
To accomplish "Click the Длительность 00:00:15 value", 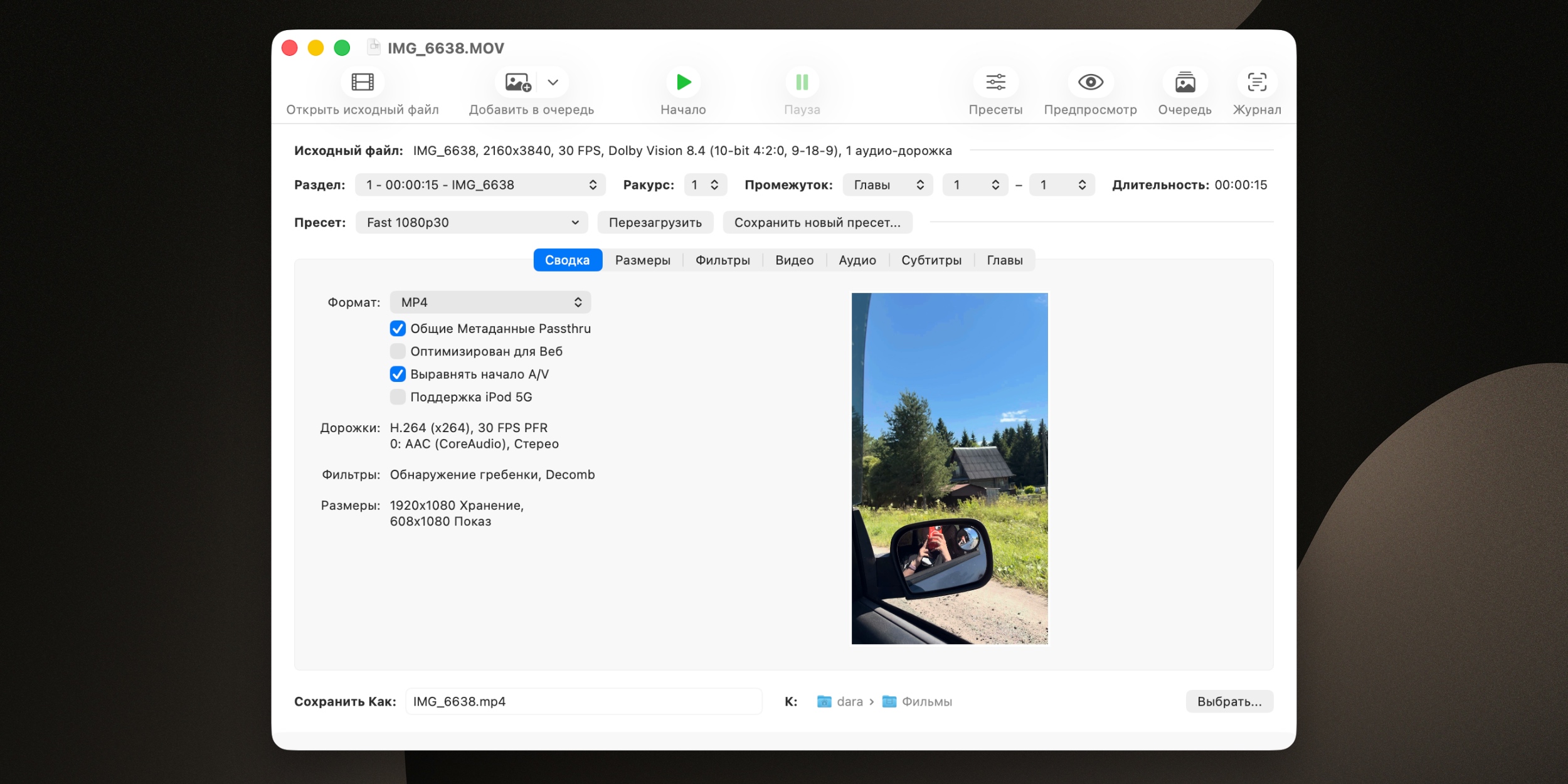I will (x=1241, y=185).
